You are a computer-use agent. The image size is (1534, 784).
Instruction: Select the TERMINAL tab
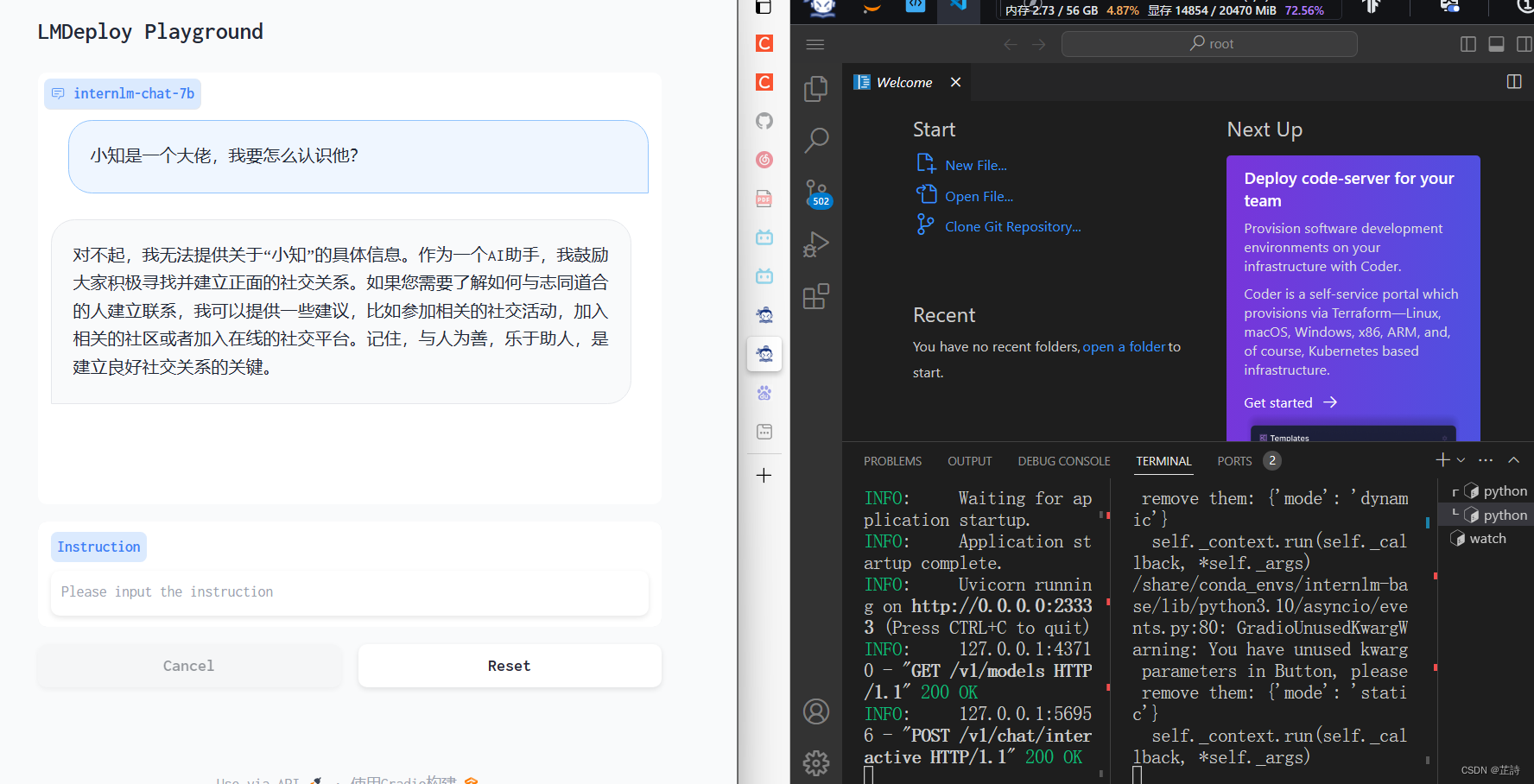[x=1163, y=461]
